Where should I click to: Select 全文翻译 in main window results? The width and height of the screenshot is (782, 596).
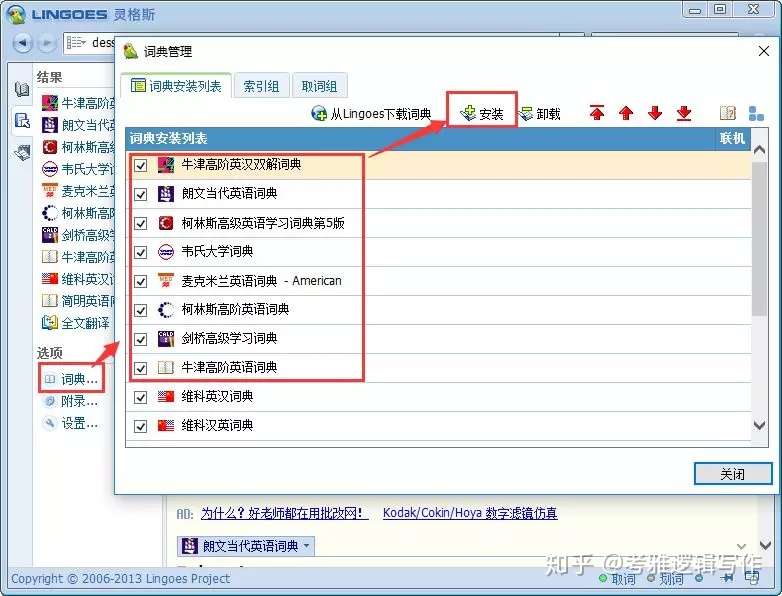click(76, 323)
